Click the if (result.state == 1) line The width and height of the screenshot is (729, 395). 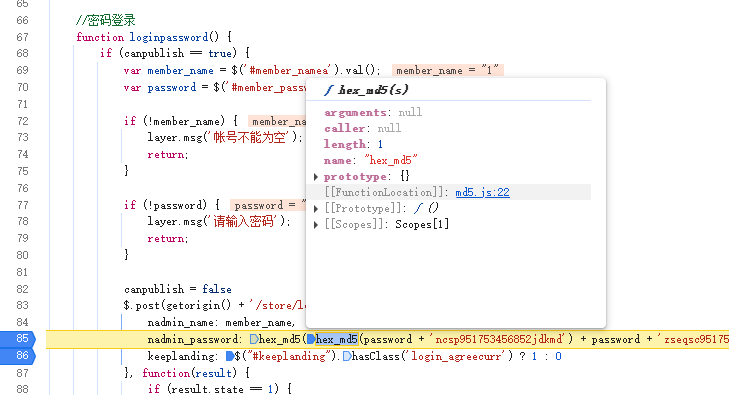(220, 389)
